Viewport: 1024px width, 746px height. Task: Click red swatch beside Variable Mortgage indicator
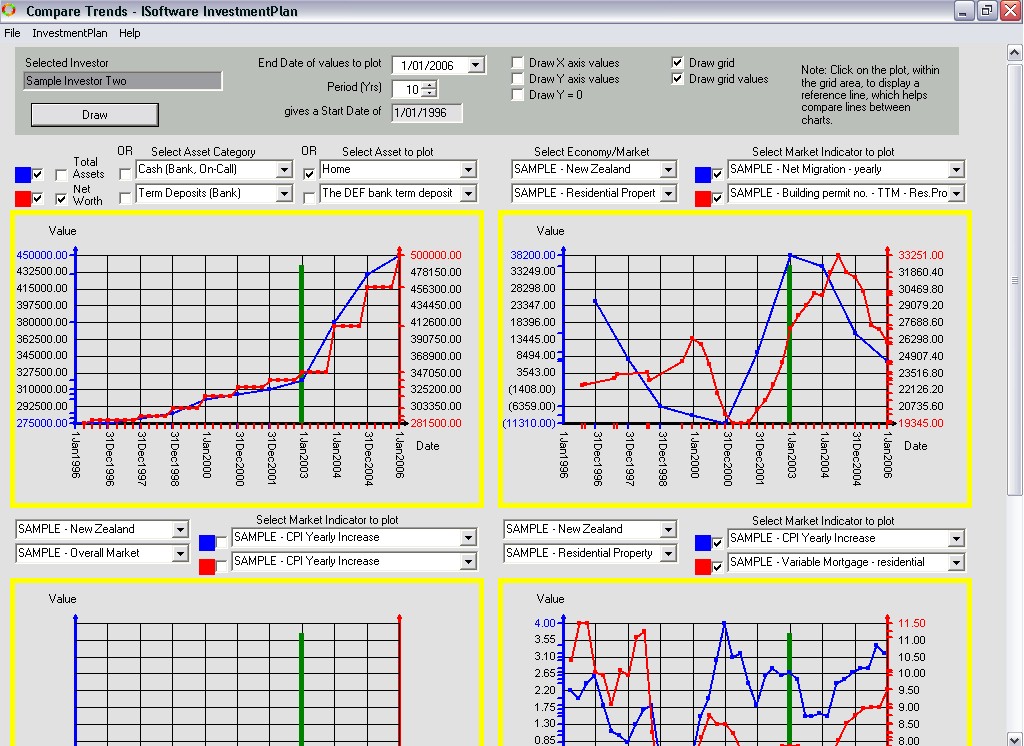[703, 566]
